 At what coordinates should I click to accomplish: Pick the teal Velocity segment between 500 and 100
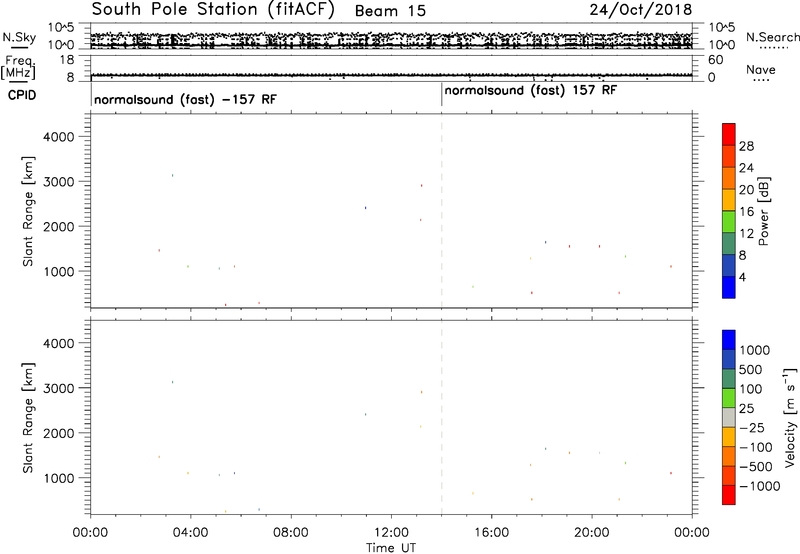coord(729,379)
